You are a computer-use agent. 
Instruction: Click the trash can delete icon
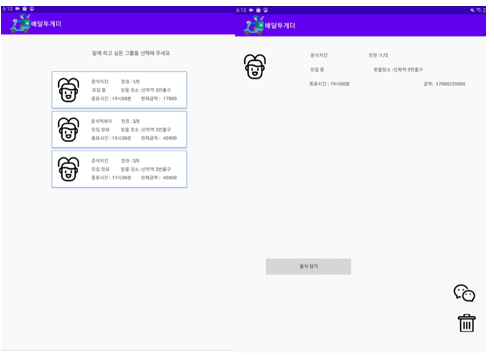[x=467, y=323]
